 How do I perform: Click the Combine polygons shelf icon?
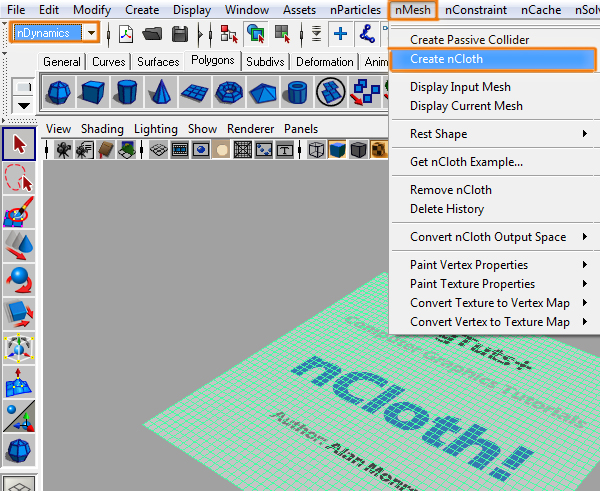click(x=365, y=92)
